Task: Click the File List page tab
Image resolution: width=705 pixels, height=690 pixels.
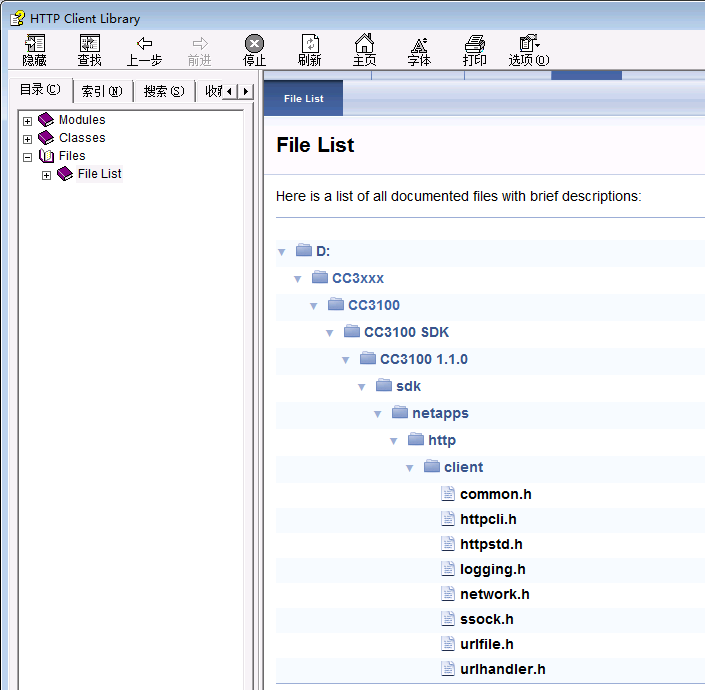Action: coord(303,98)
